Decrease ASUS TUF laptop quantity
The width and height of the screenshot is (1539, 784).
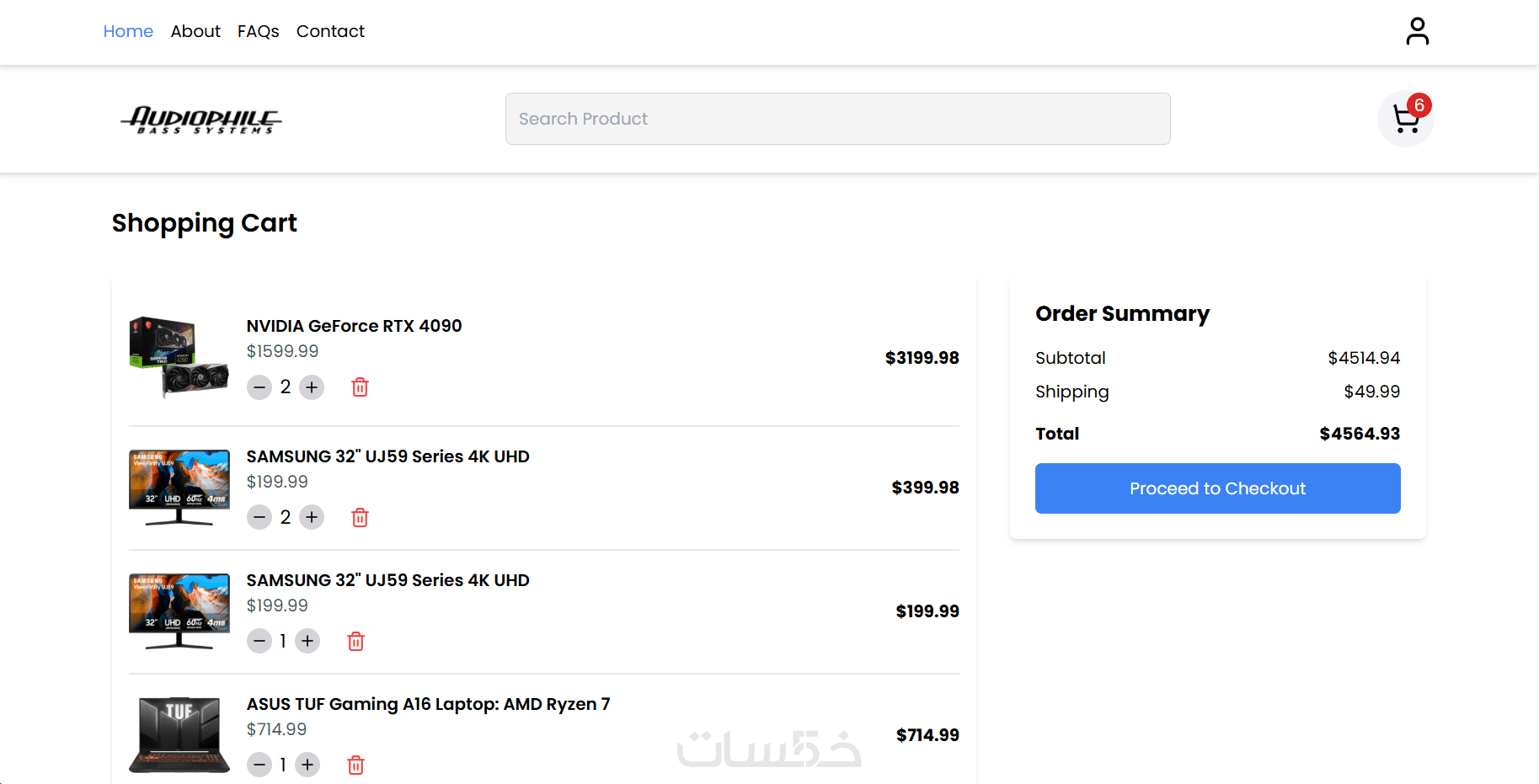259,765
